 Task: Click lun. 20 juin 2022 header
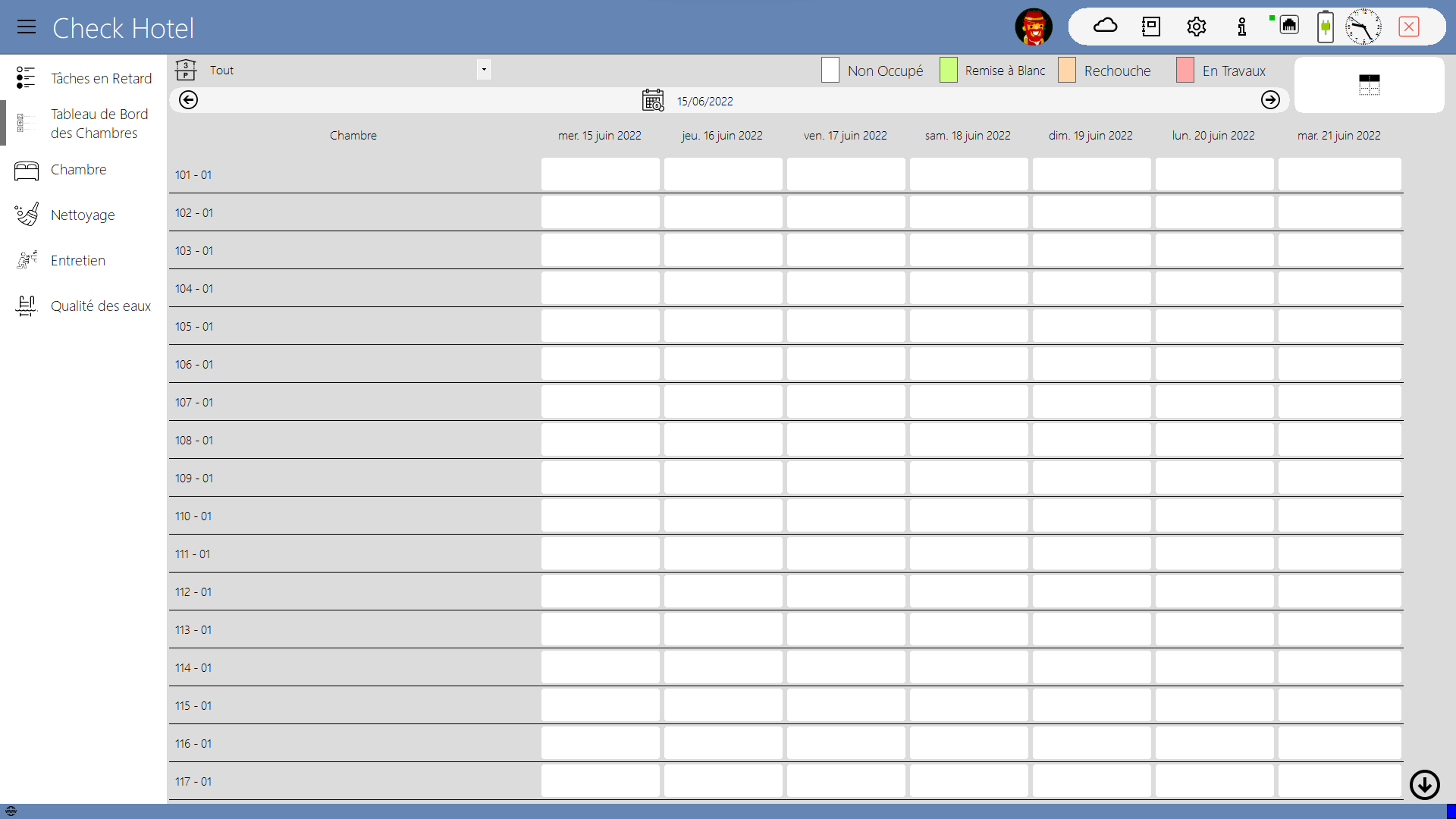click(x=1213, y=135)
